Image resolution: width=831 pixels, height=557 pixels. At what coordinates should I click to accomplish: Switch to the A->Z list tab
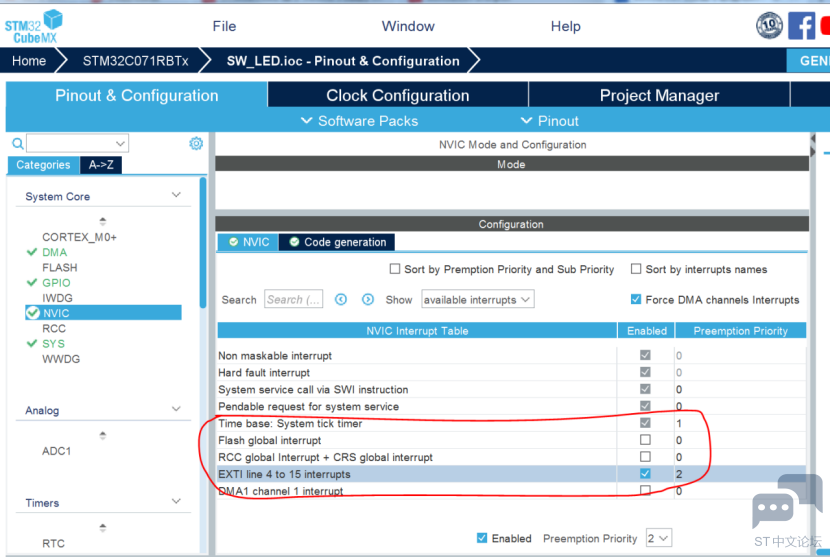pos(101,165)
